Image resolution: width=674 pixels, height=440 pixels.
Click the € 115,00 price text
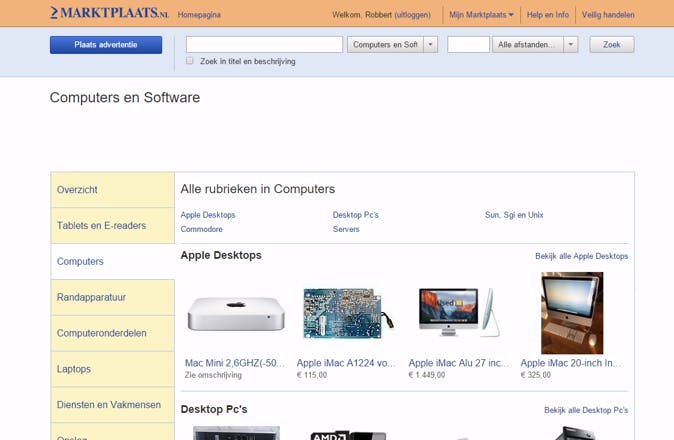point(312,375)
